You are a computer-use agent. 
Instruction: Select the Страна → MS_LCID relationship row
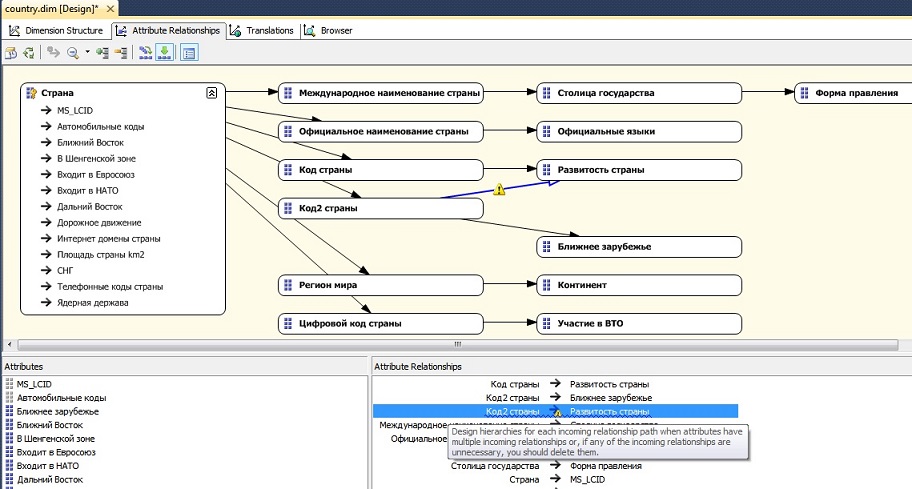pyautogui.click(x=555, y=480)
